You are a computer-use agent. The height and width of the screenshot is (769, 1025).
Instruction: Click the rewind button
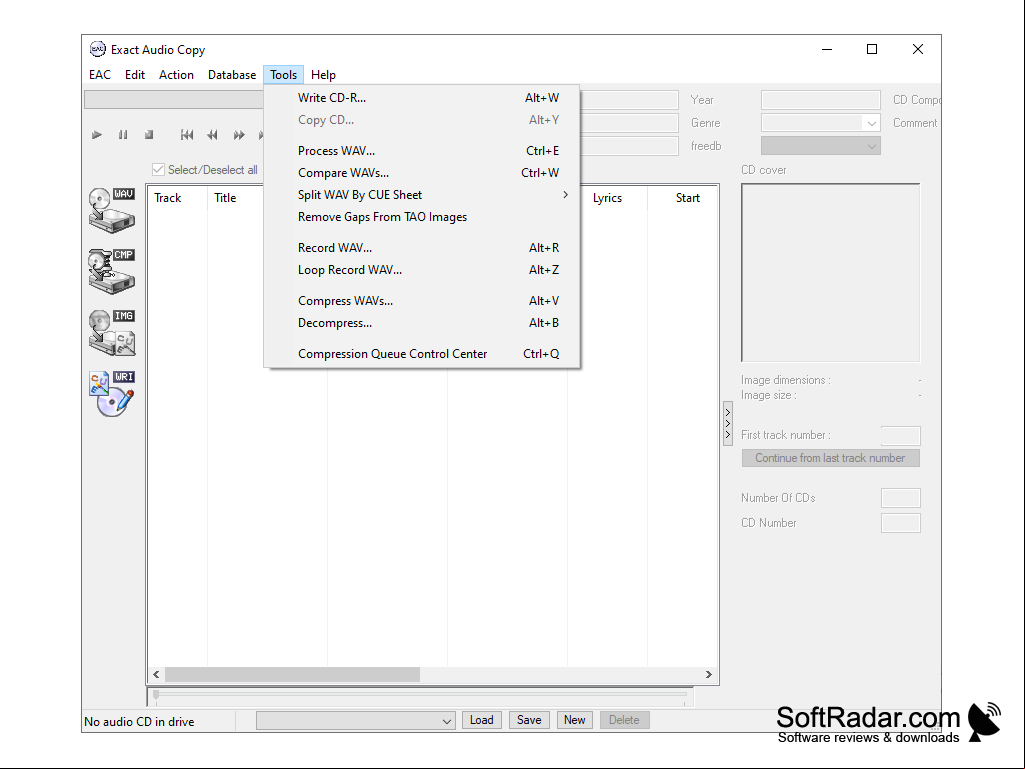pos(212,135)
